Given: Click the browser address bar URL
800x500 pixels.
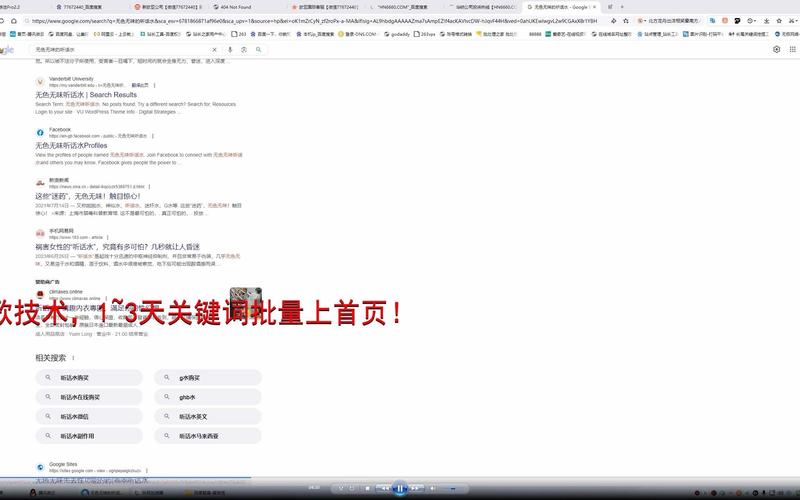Looking at the screenshot, I should pos(314,21).
